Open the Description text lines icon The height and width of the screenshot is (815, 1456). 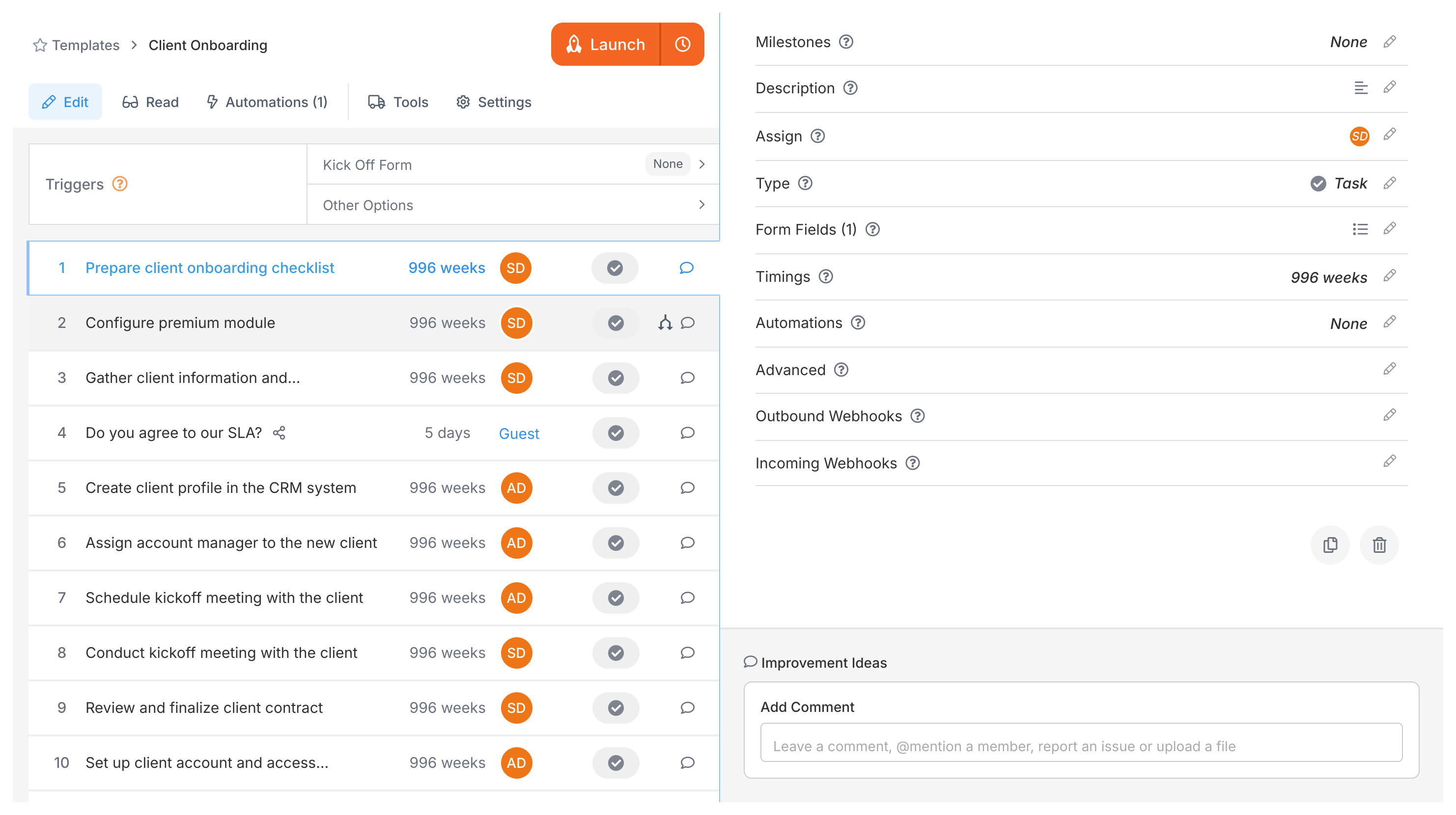pyautogui.click(x=1361, y=88)
